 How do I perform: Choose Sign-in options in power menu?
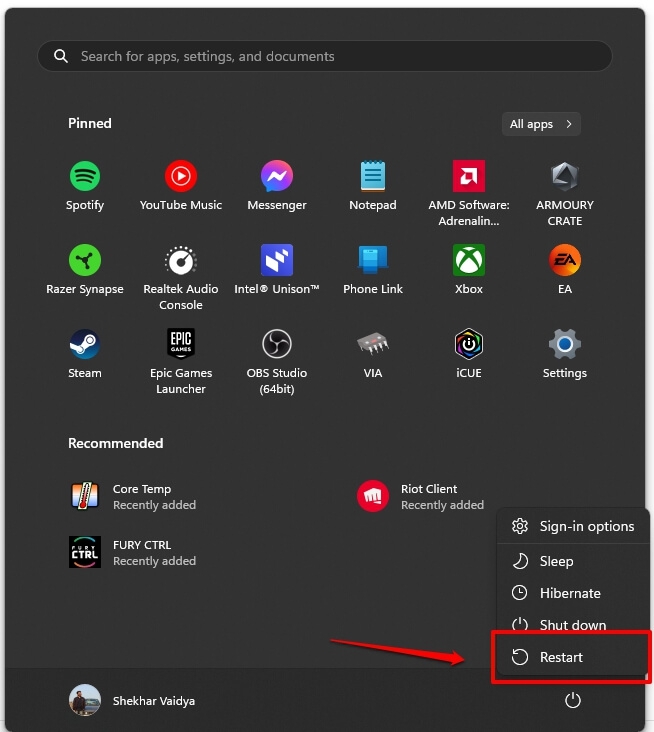pyautogui.click(x=573, y=527)
